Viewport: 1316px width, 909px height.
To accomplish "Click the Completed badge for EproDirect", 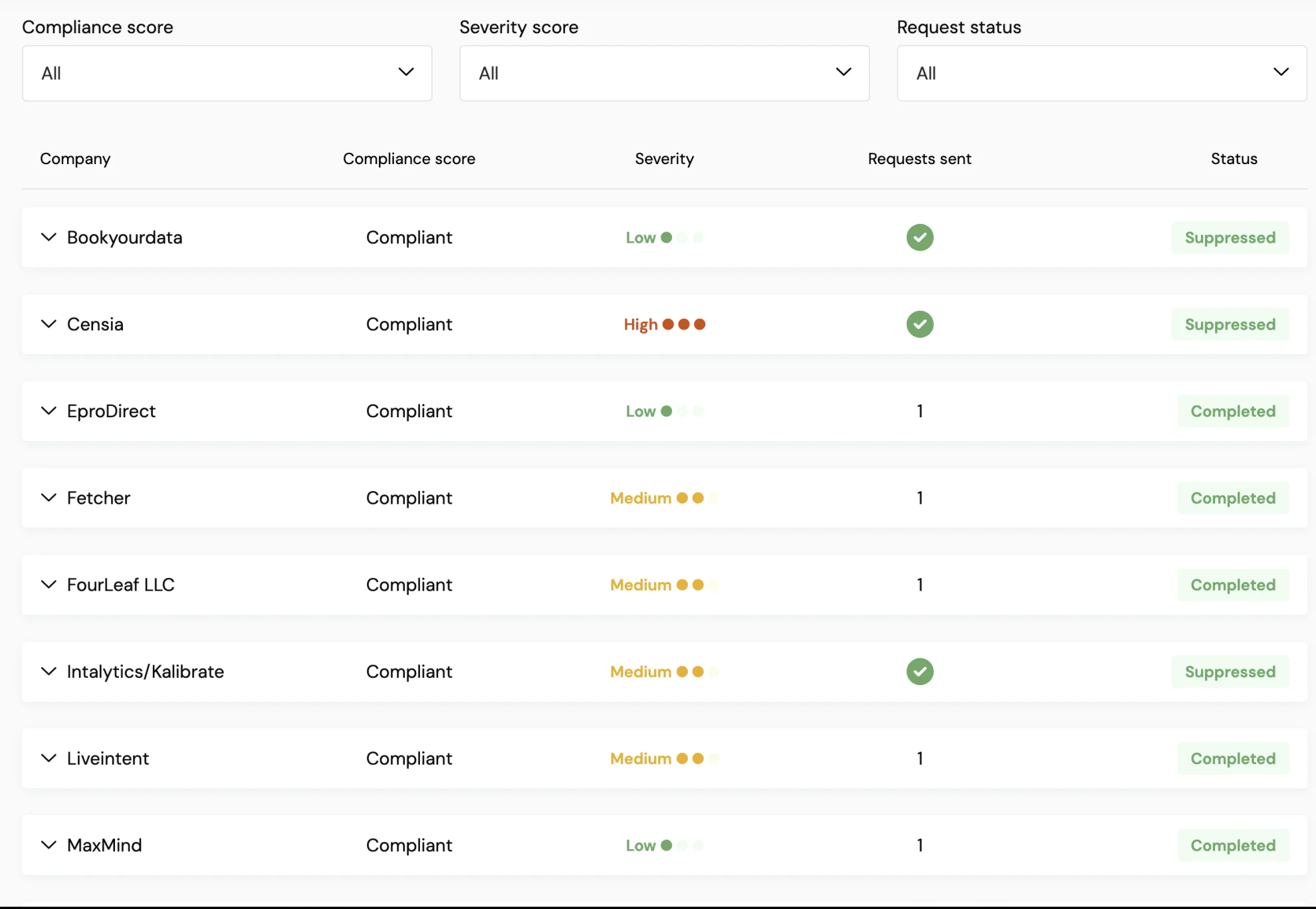I will coord(1233,411).
